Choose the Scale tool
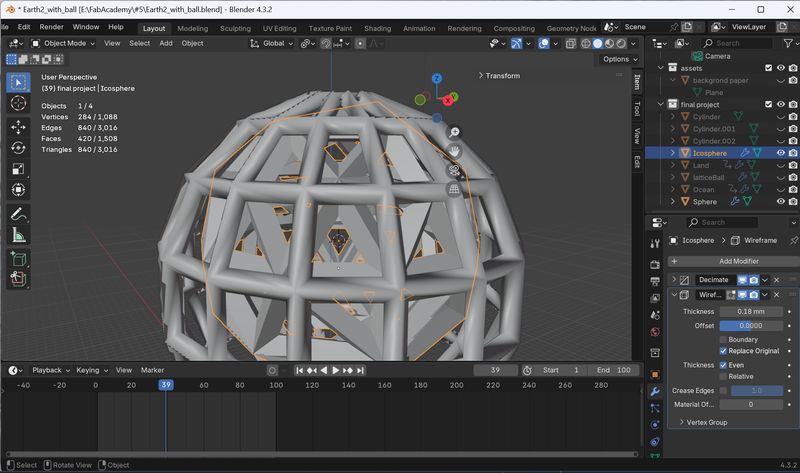Viewport: 800px width, 473px height. click(x=18, y=168)
